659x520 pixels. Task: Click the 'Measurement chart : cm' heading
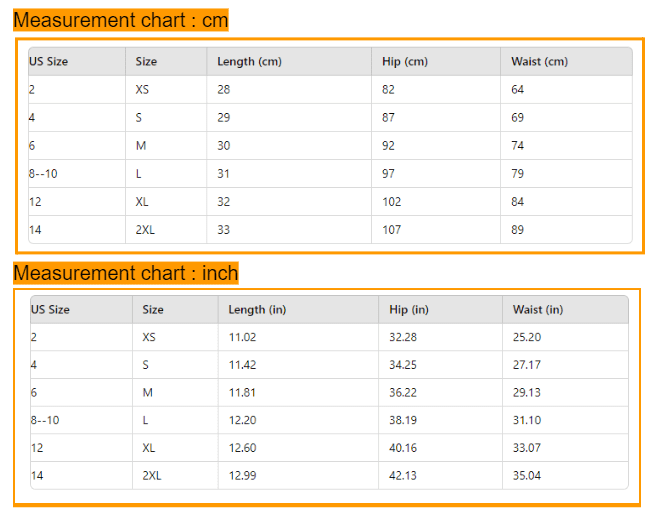pos(121,21)
